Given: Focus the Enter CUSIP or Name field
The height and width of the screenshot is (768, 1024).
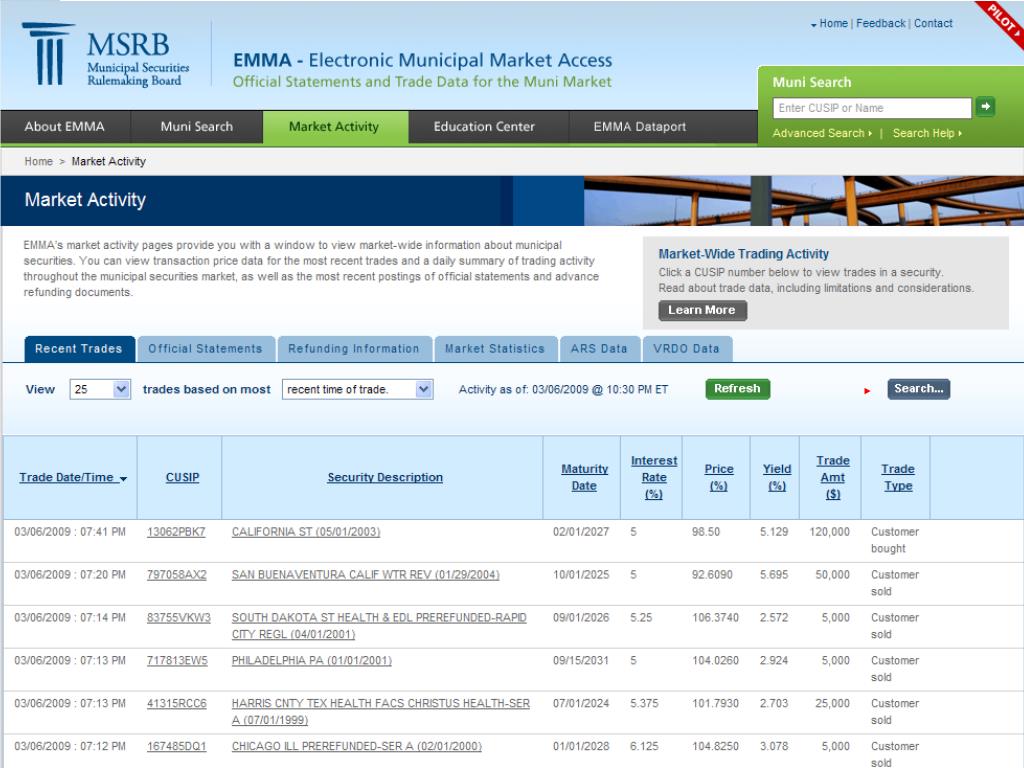Looking at the screenshot, I should point(872,108).
